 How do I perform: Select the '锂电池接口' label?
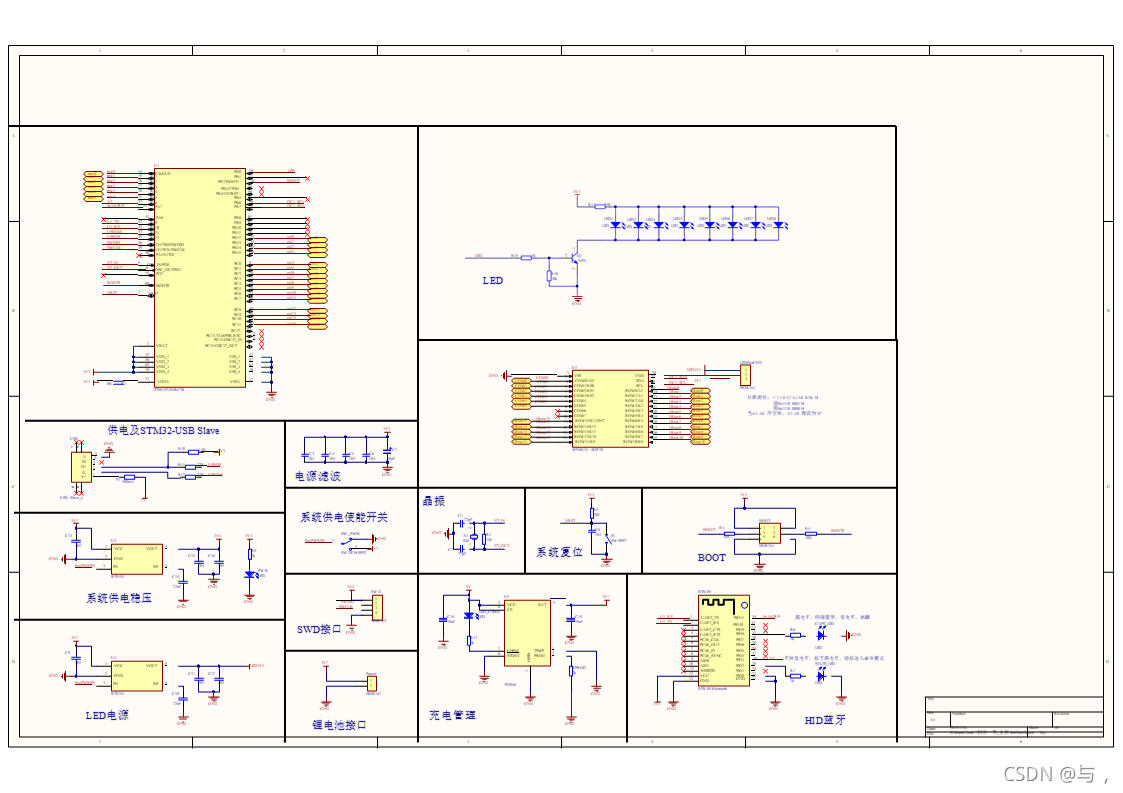(339, 725)
